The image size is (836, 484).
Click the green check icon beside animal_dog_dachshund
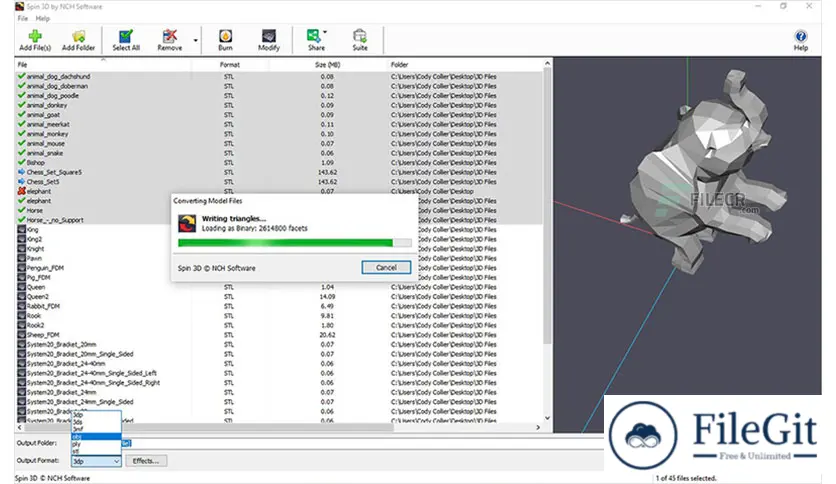21,76
